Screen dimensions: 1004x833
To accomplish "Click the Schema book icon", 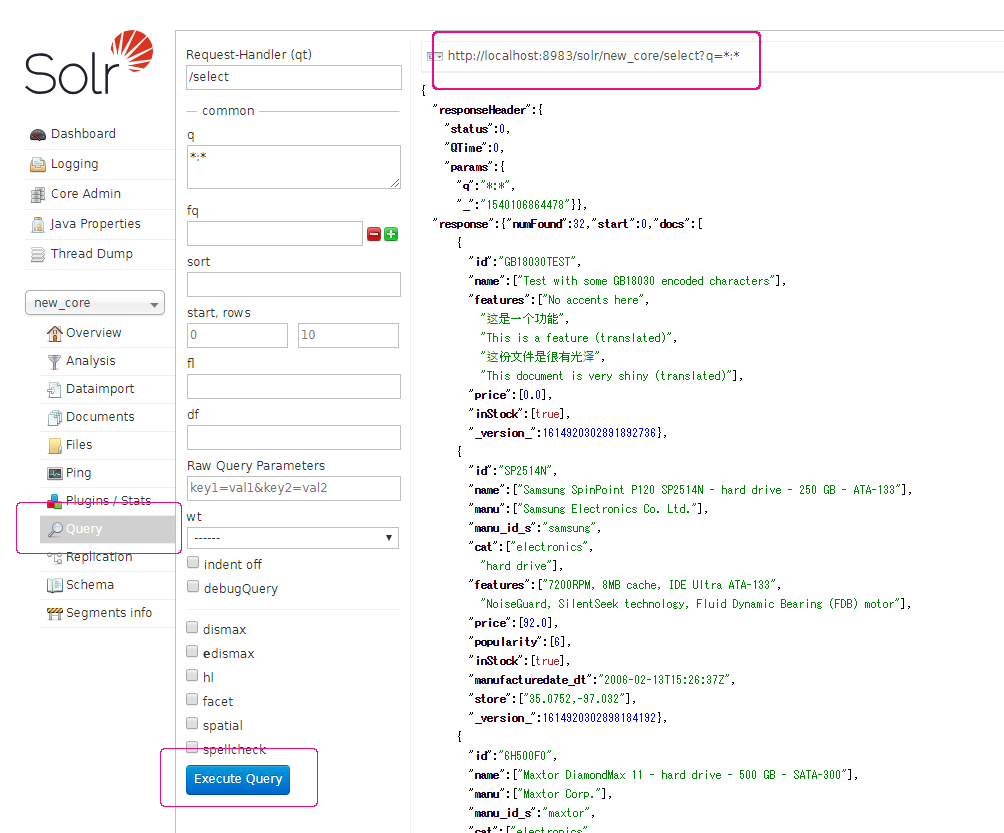I will click(x=54, y=585).
